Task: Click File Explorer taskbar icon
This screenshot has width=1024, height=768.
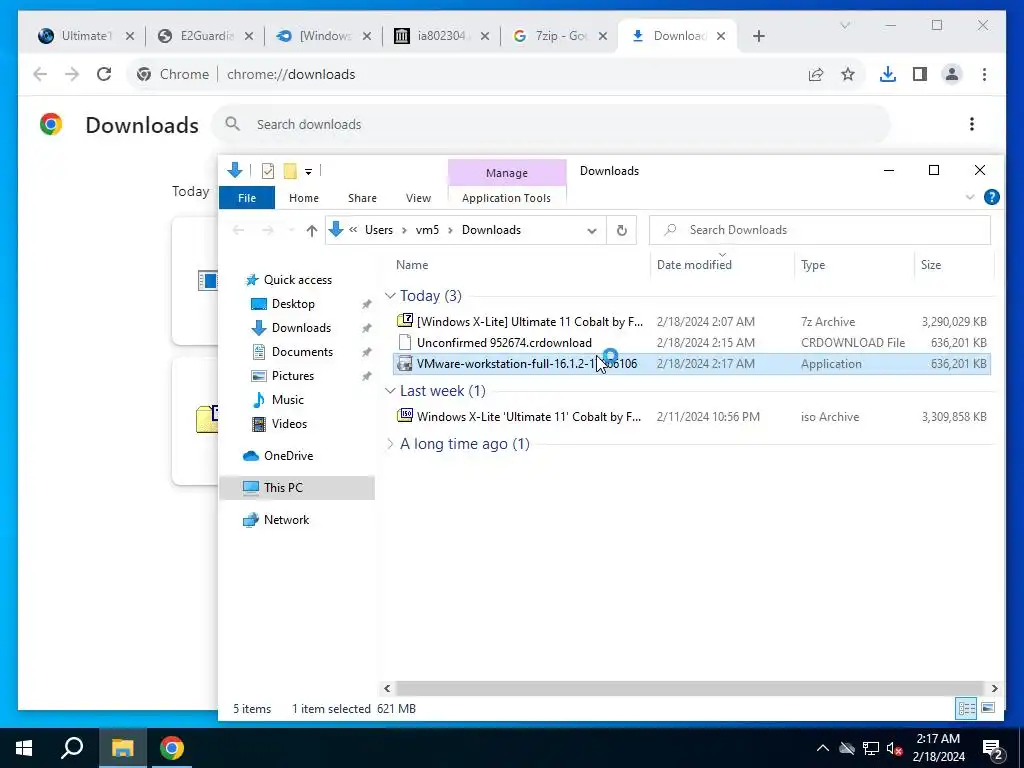Action: click(123, 748)
